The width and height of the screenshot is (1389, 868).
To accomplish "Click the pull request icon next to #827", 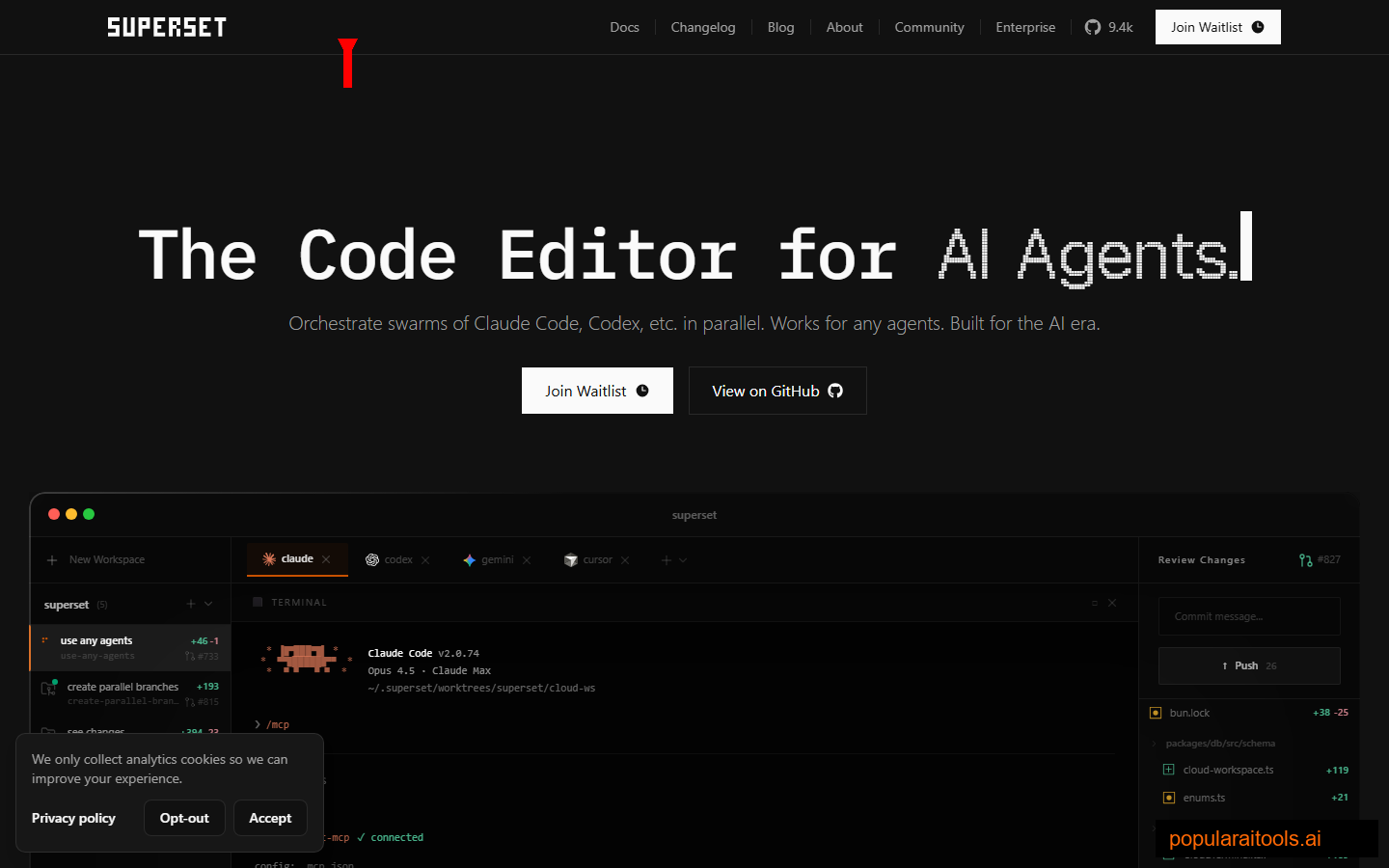I will (x=1305, y=559).
